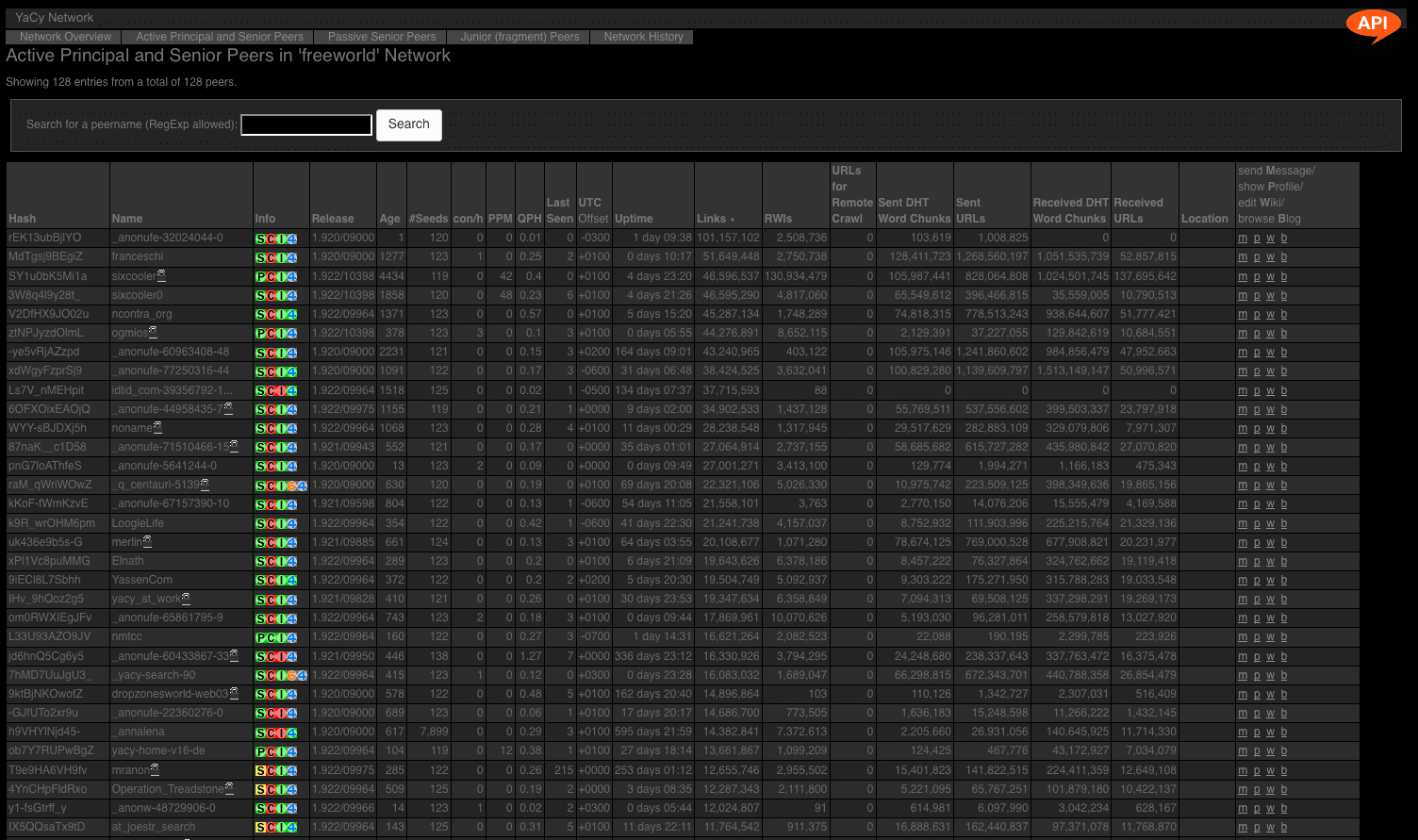This screenshot has height=840, width=1418.
Task: Open the Active Principal and Senior Peers tab
Action: 220,37
